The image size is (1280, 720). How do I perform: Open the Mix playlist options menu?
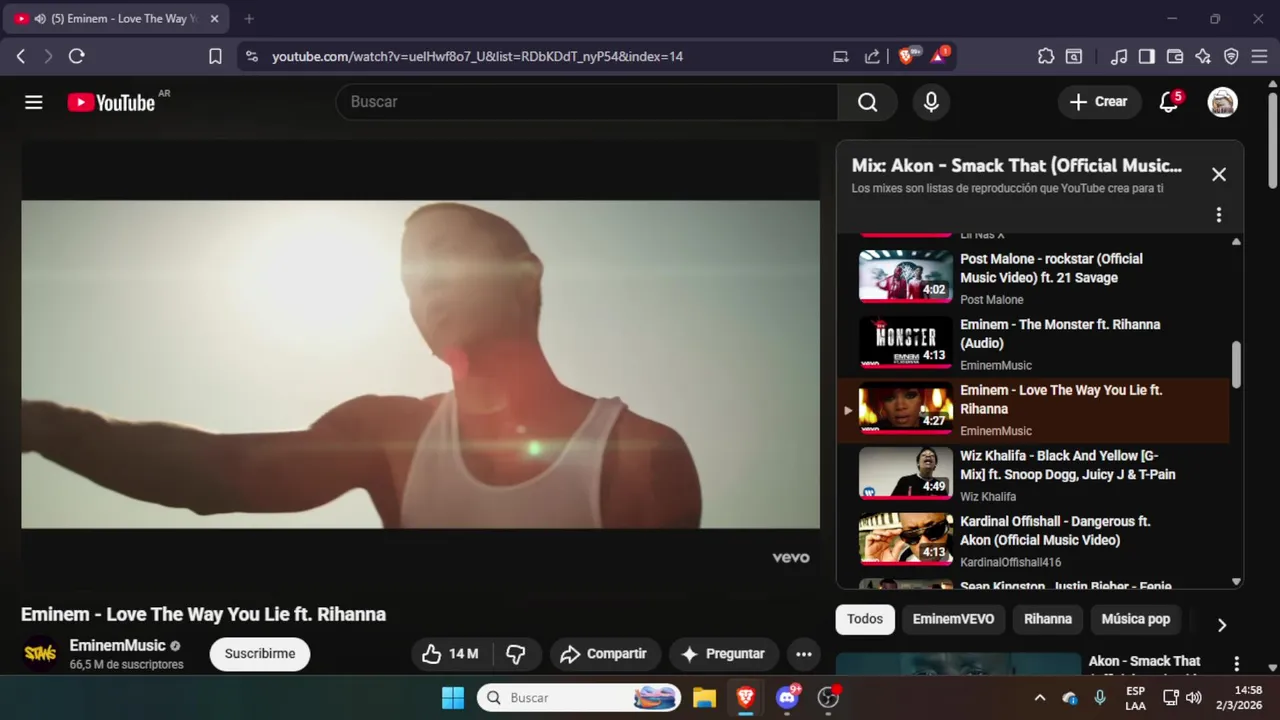tap(1218, 215)
